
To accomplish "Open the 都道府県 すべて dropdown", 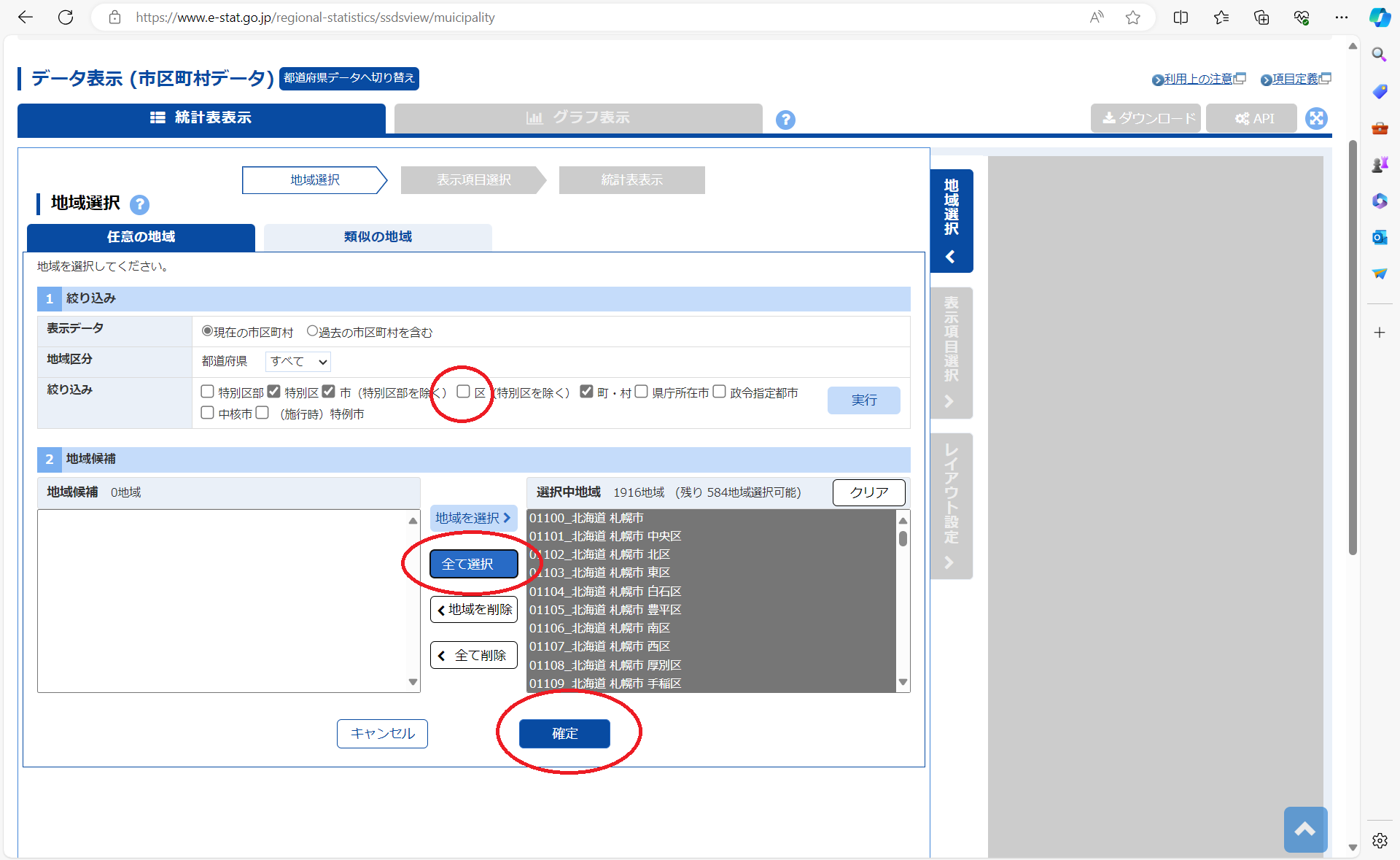I will click(297, 361).
